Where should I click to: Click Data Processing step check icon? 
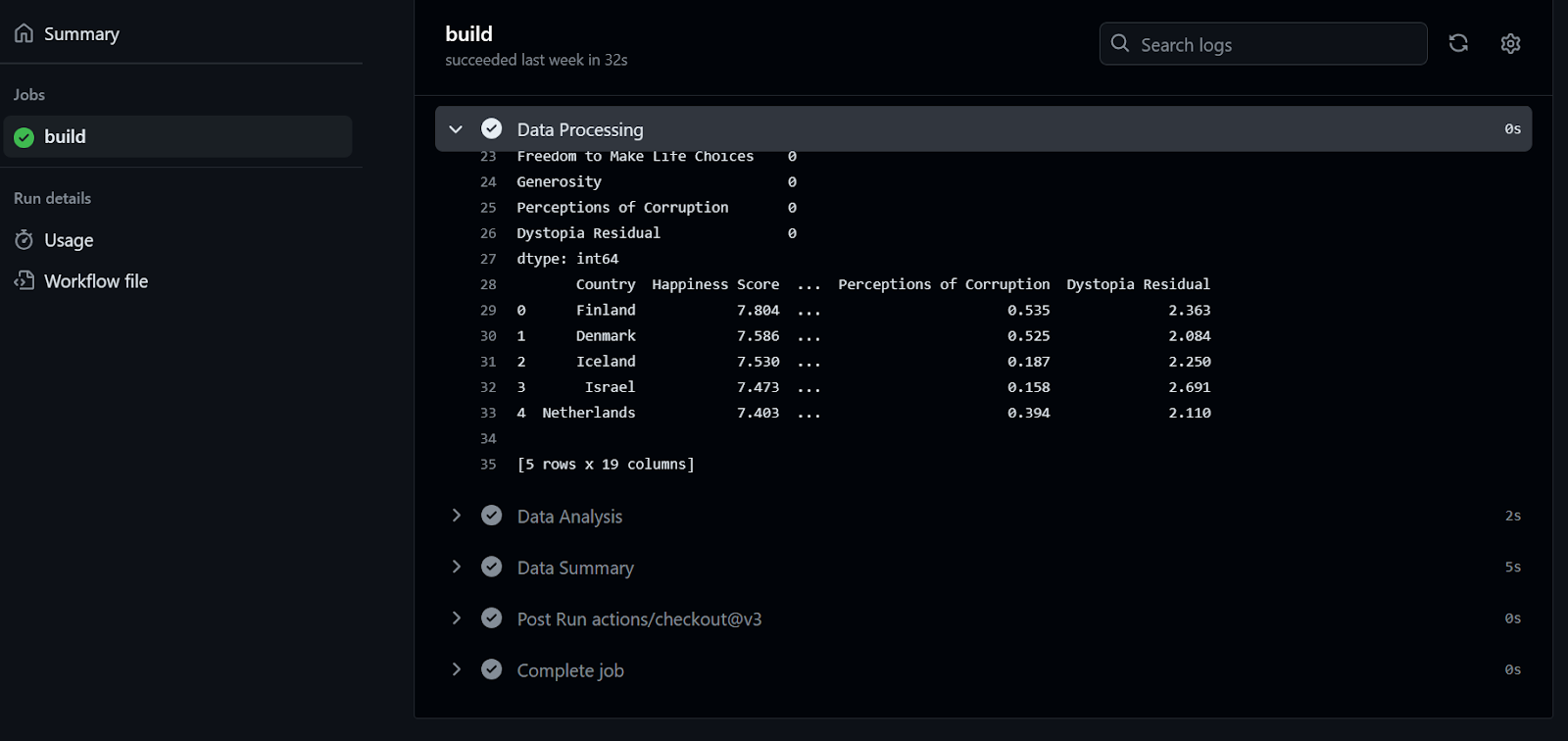pyautogui.click(x=492, y=129)
